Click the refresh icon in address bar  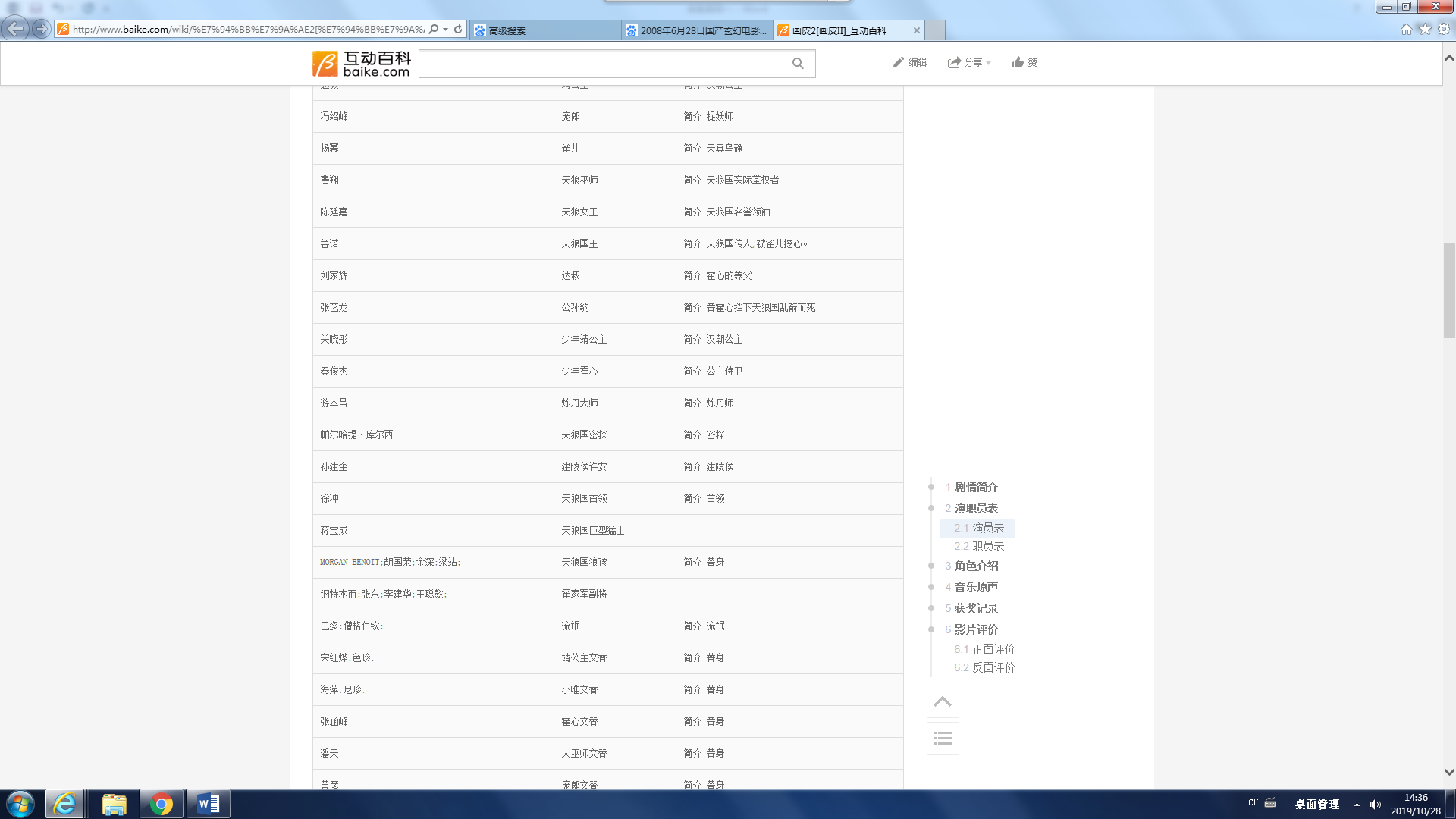click(458, 30)
